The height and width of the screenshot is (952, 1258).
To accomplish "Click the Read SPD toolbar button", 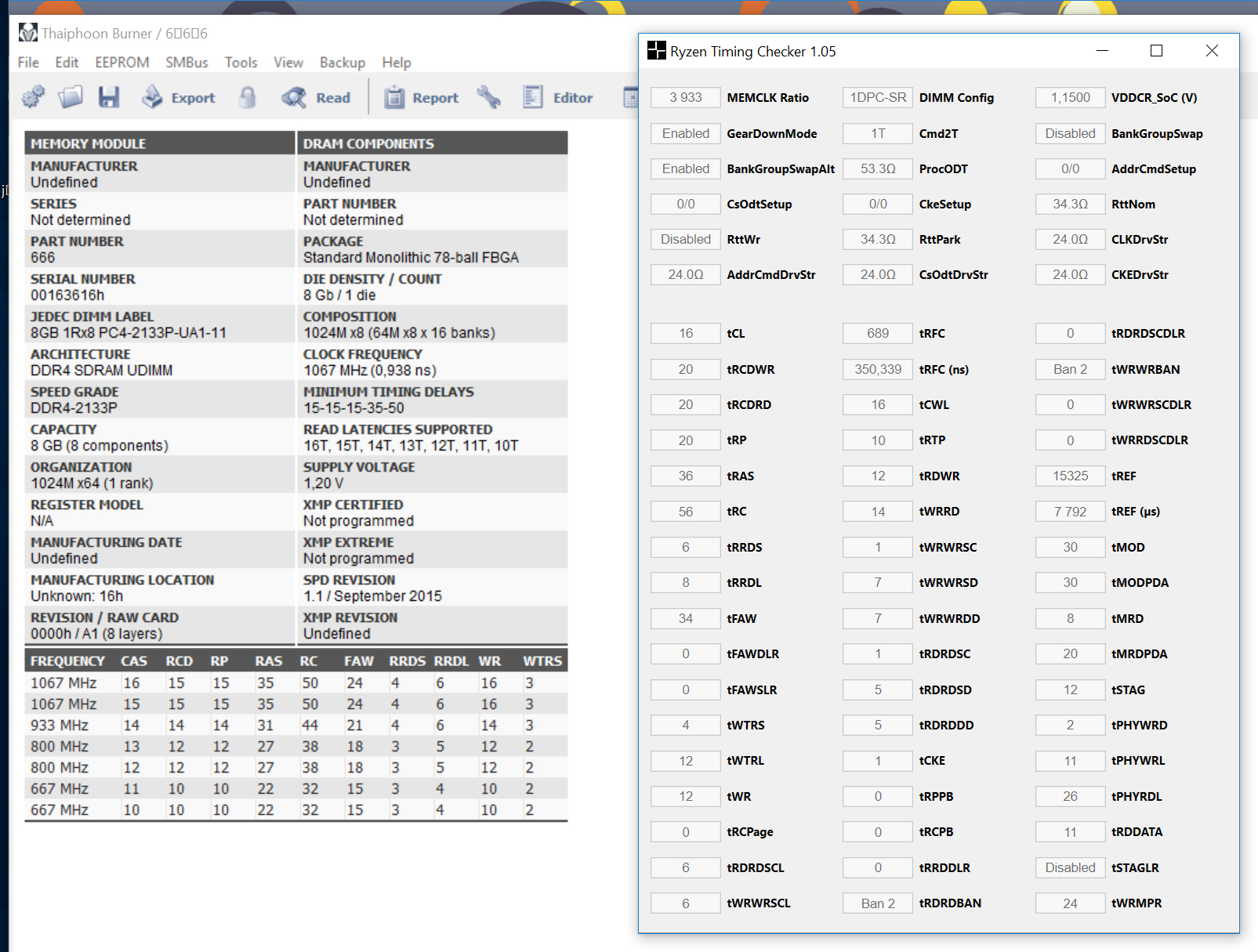I will [x=316, y=97].
